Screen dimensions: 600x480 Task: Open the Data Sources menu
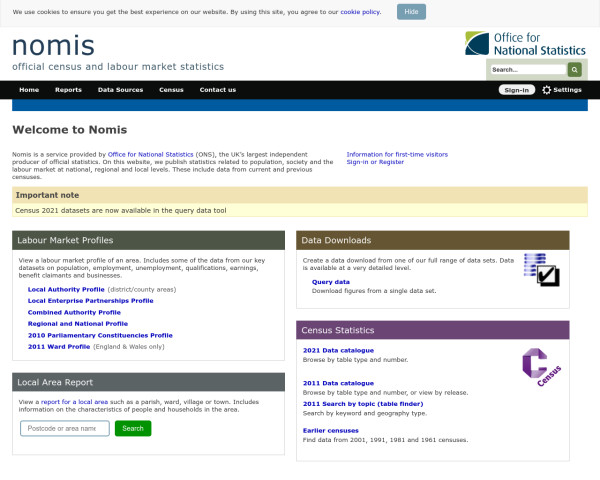click(x=120, y=90)
